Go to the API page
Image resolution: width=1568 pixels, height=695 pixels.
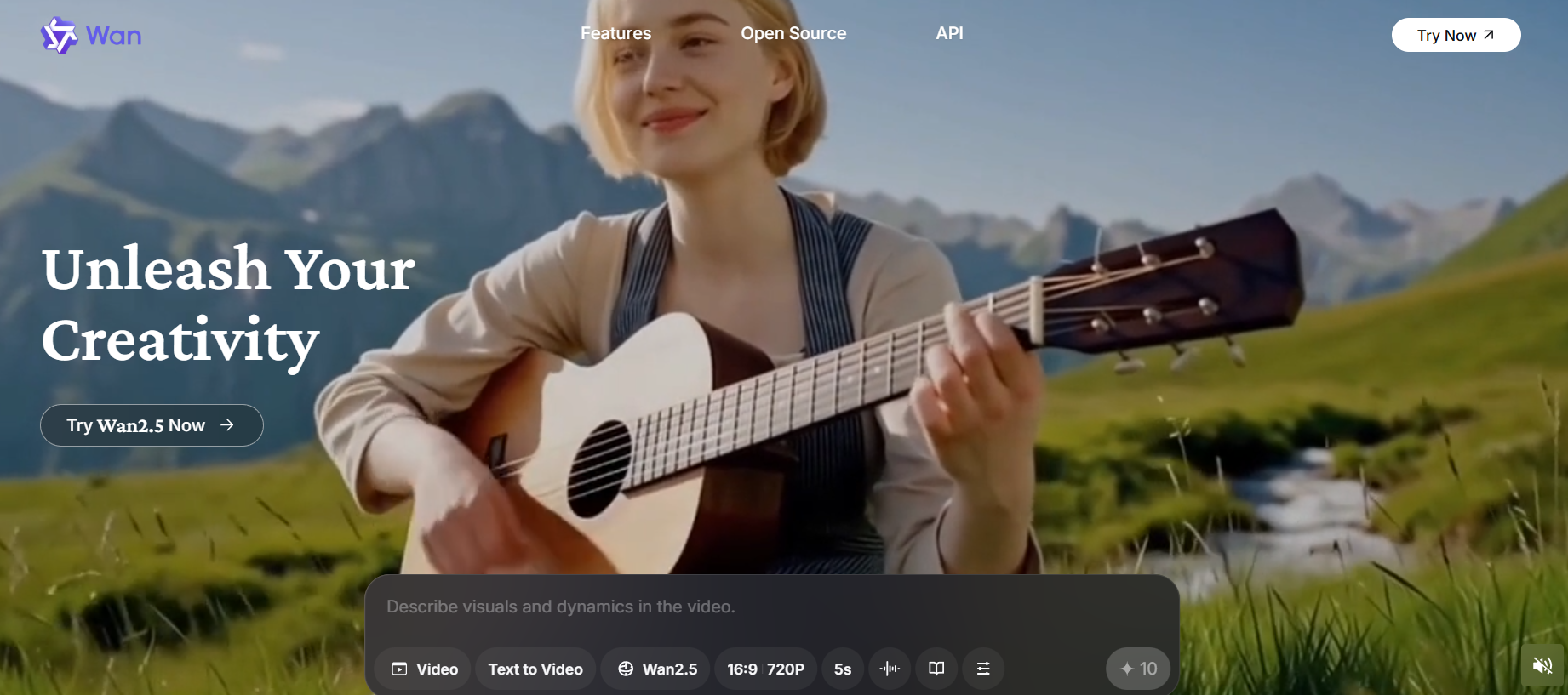click(x=949, y=33)
